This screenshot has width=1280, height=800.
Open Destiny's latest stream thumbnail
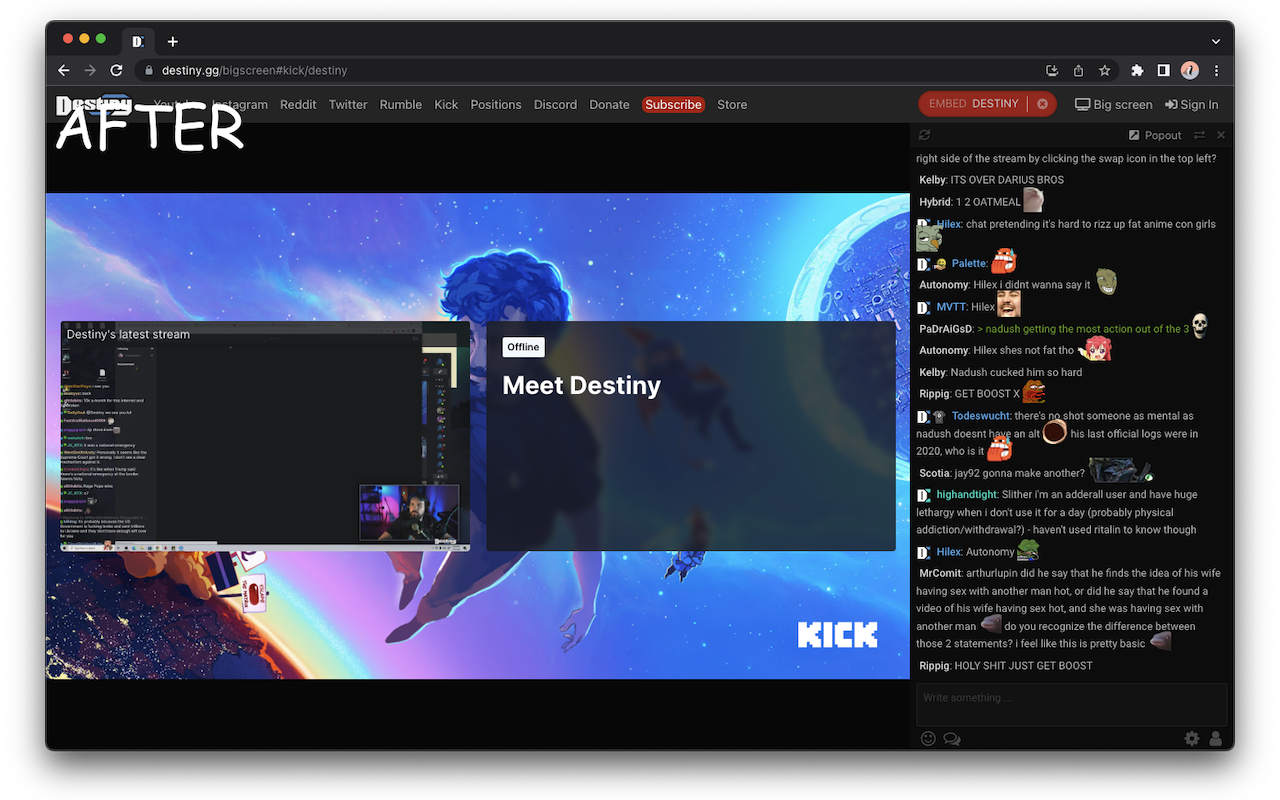(x=265, y=435)
